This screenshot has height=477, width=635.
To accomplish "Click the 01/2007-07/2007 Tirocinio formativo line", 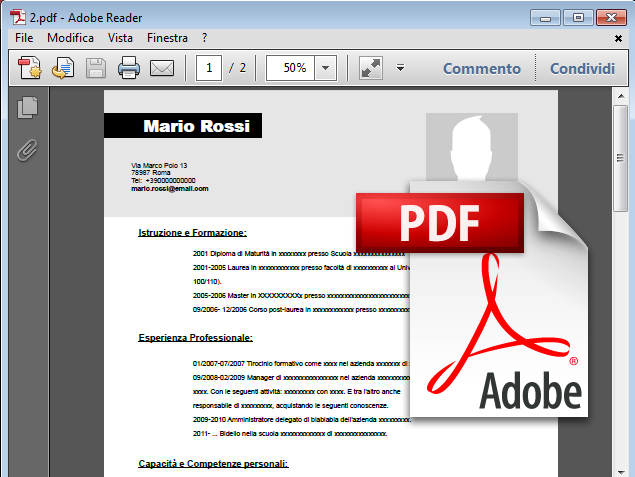I will coord(301,364).
